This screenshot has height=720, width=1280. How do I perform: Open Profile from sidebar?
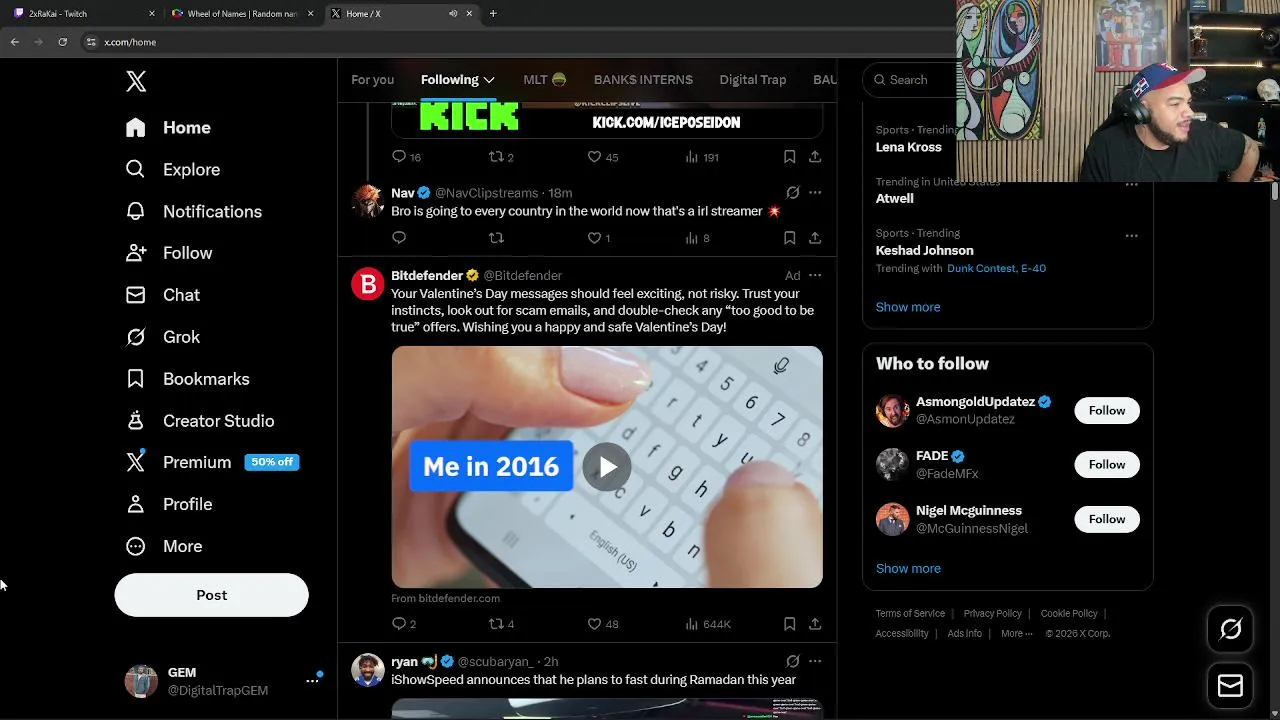tap(168, 505)
